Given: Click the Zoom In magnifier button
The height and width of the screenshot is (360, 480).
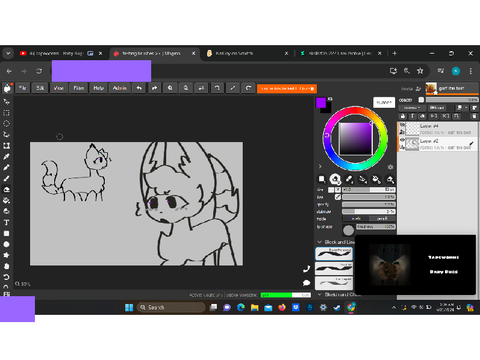Looking at the screenshot, I should (170, 88).
